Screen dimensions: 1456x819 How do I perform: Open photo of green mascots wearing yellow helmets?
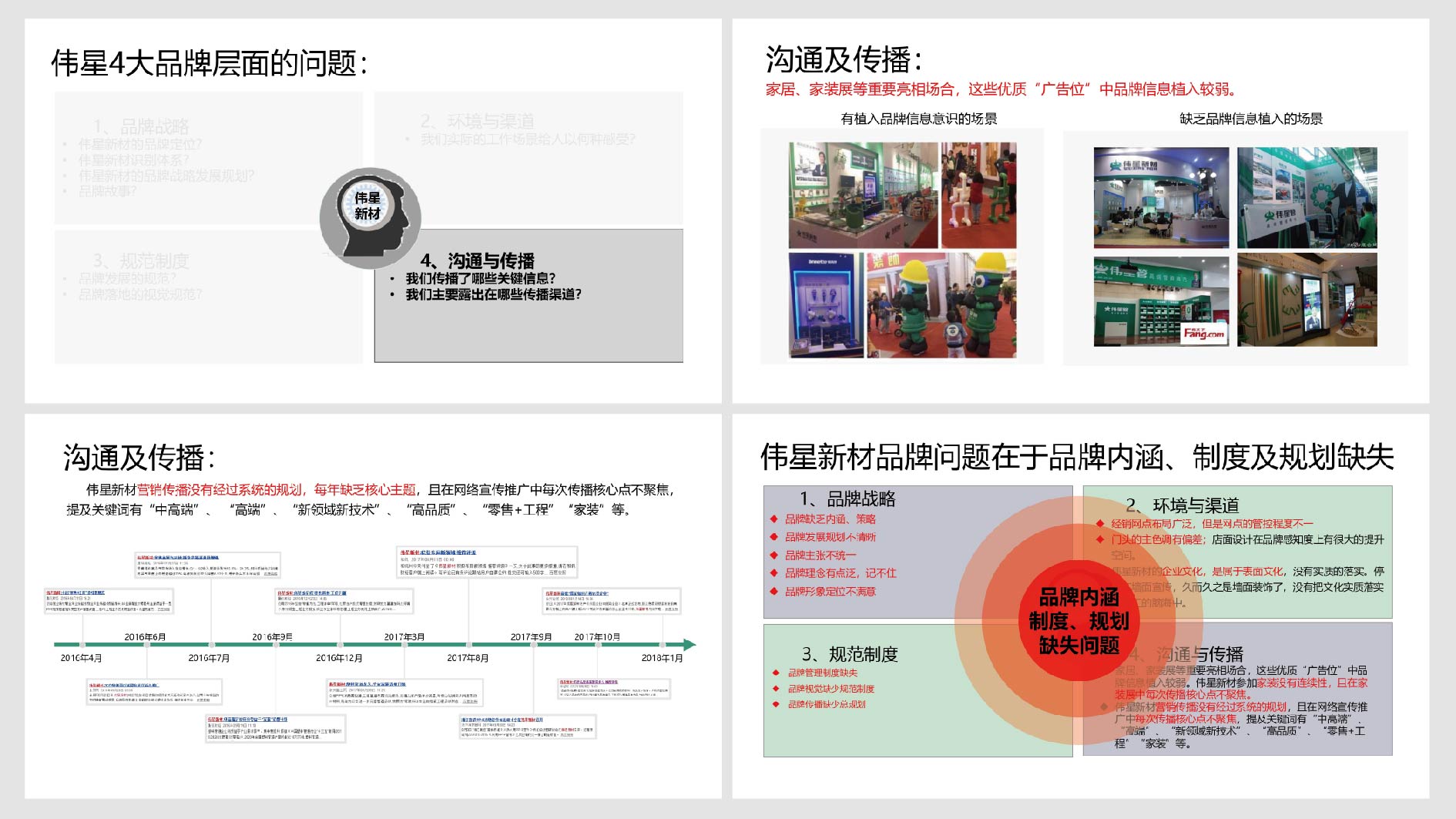pos(941,305)
